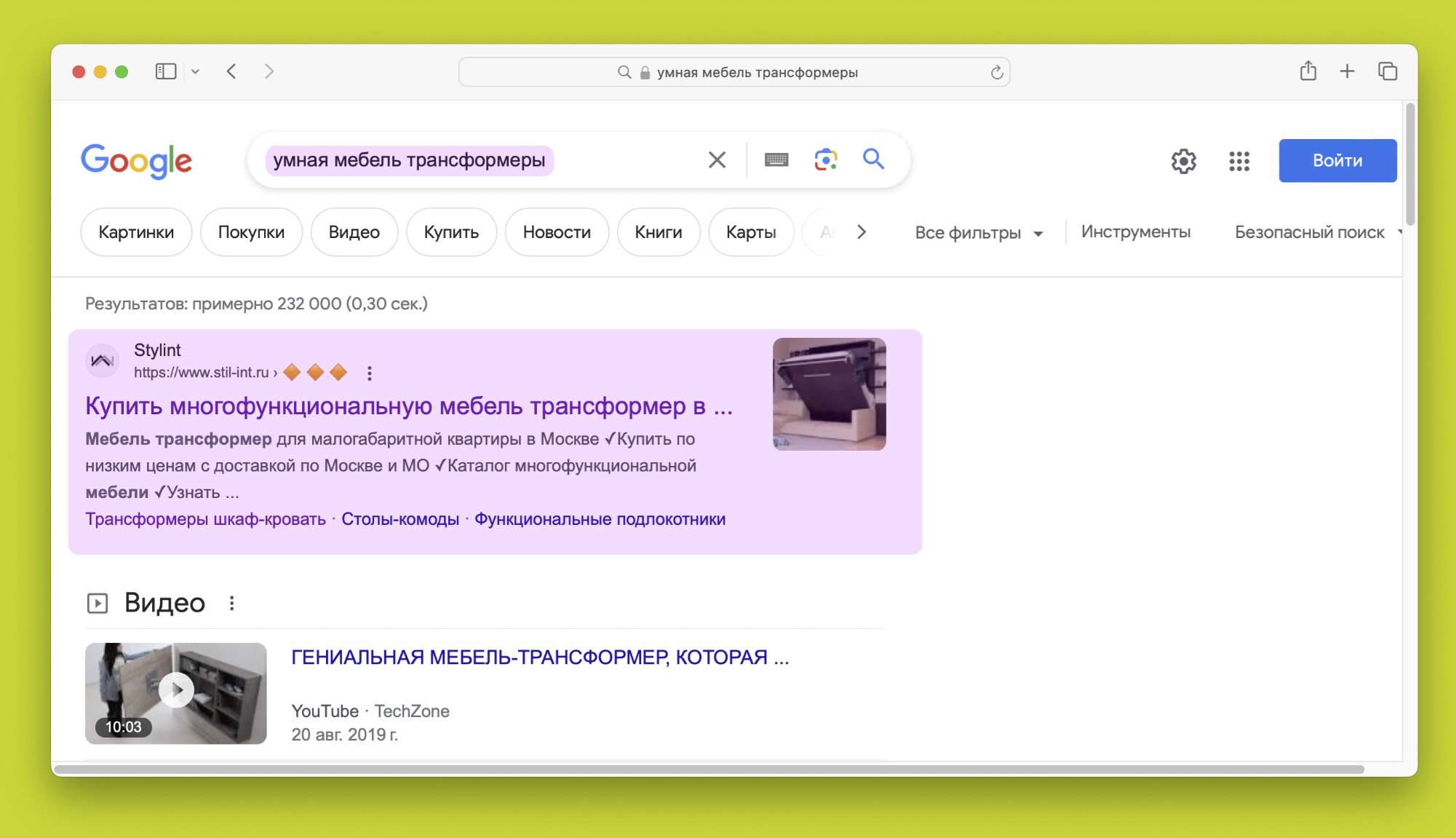Click the Google Lens camera search icon
The width and height of the screenshot is (1456, 838).
825,159
